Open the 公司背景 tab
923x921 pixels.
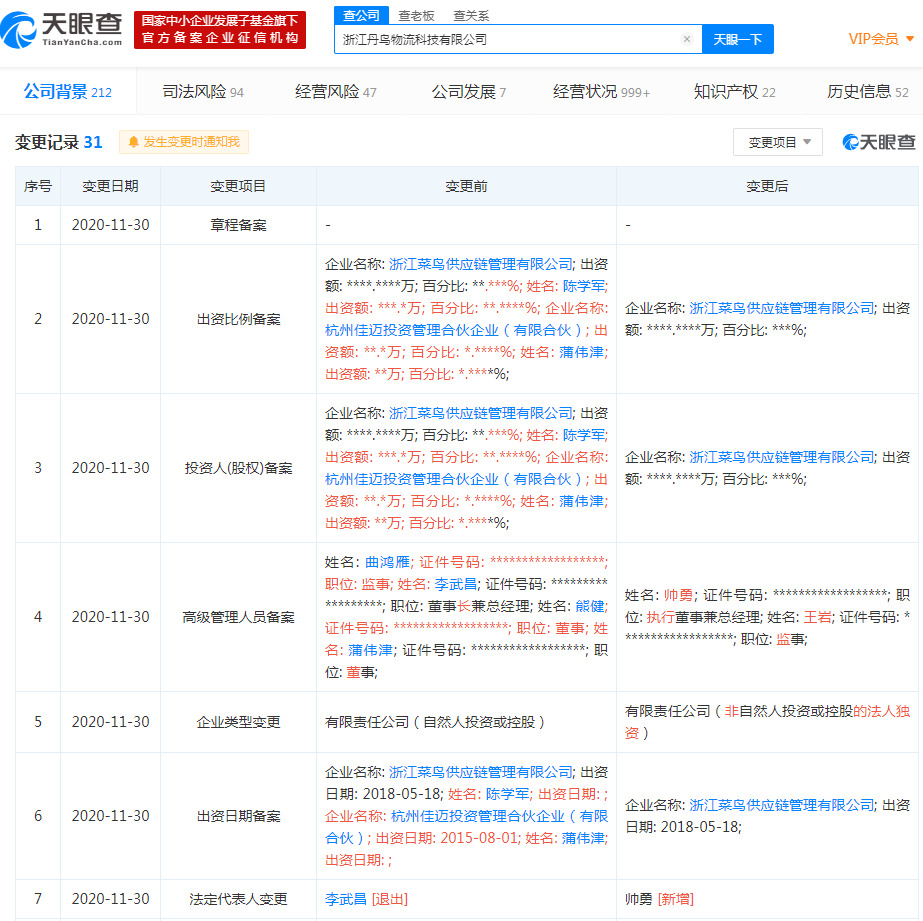coord(68,92)
